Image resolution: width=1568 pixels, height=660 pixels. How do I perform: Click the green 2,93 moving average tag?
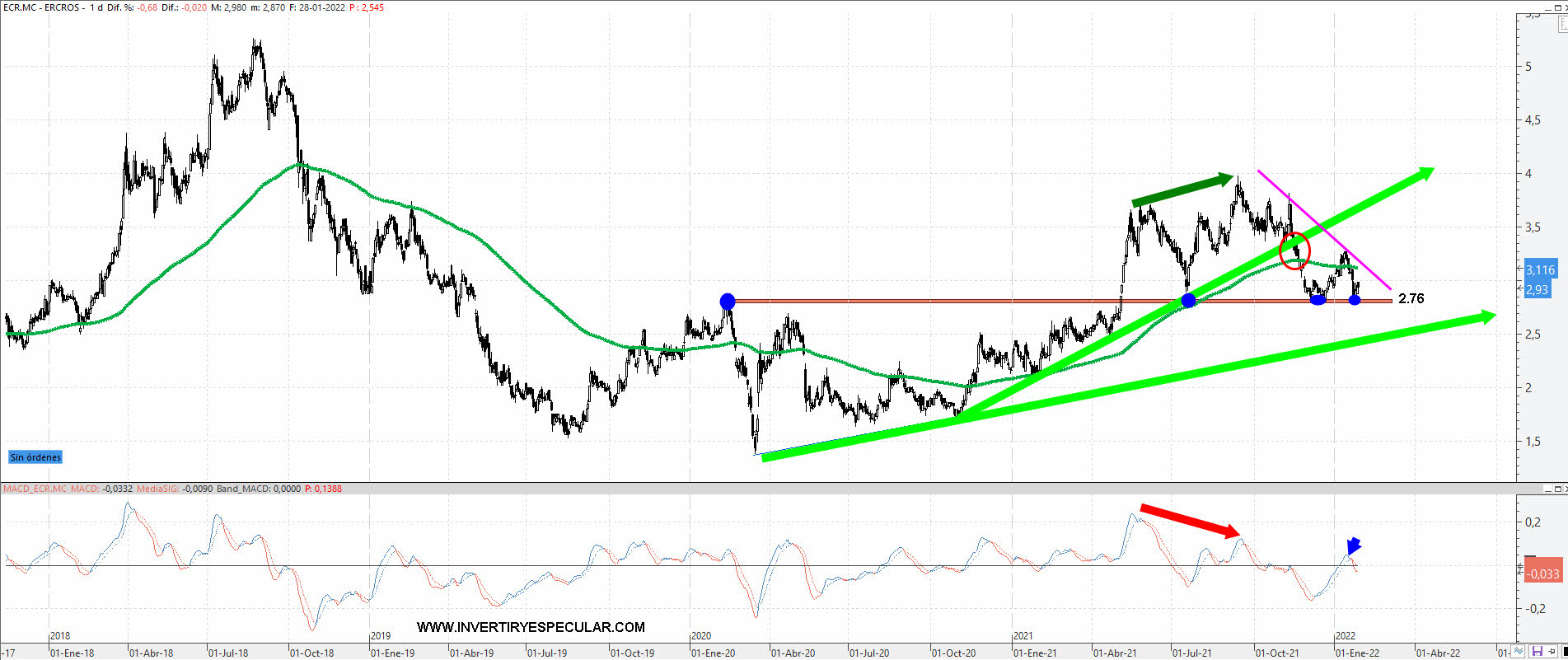point(1537,289)
